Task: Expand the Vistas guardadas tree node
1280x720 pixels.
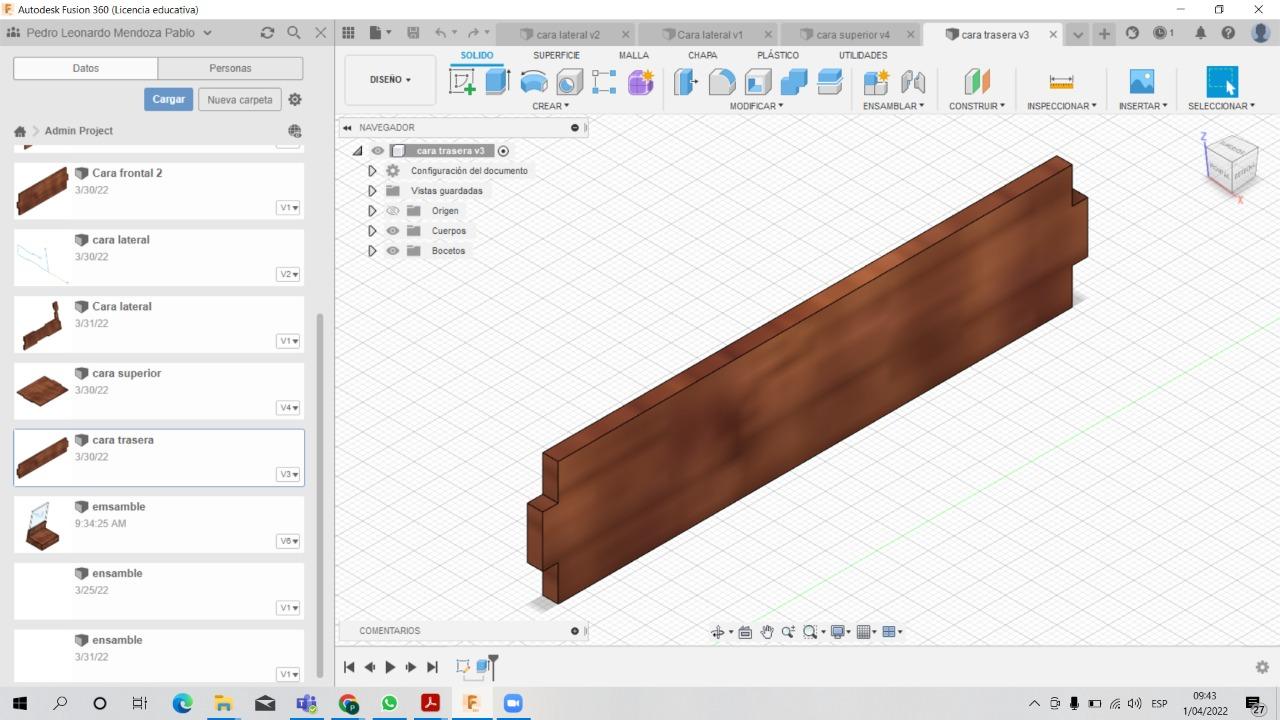Action: coord(372,191)
